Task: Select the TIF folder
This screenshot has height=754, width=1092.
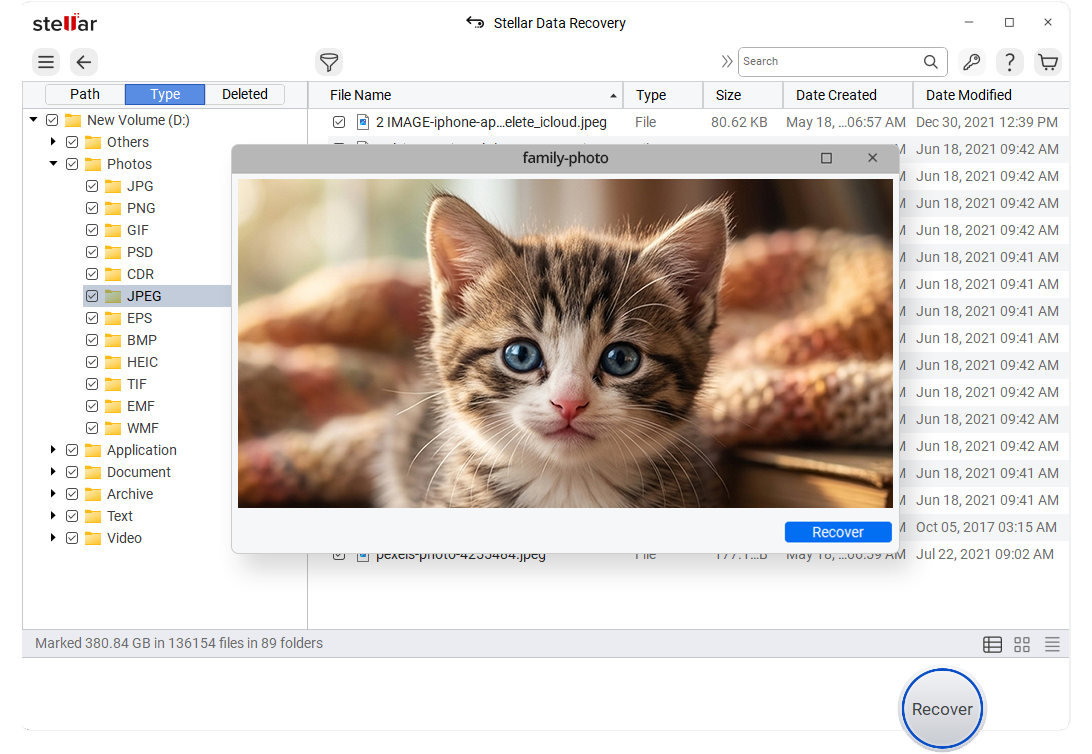Action: [136, 384]
